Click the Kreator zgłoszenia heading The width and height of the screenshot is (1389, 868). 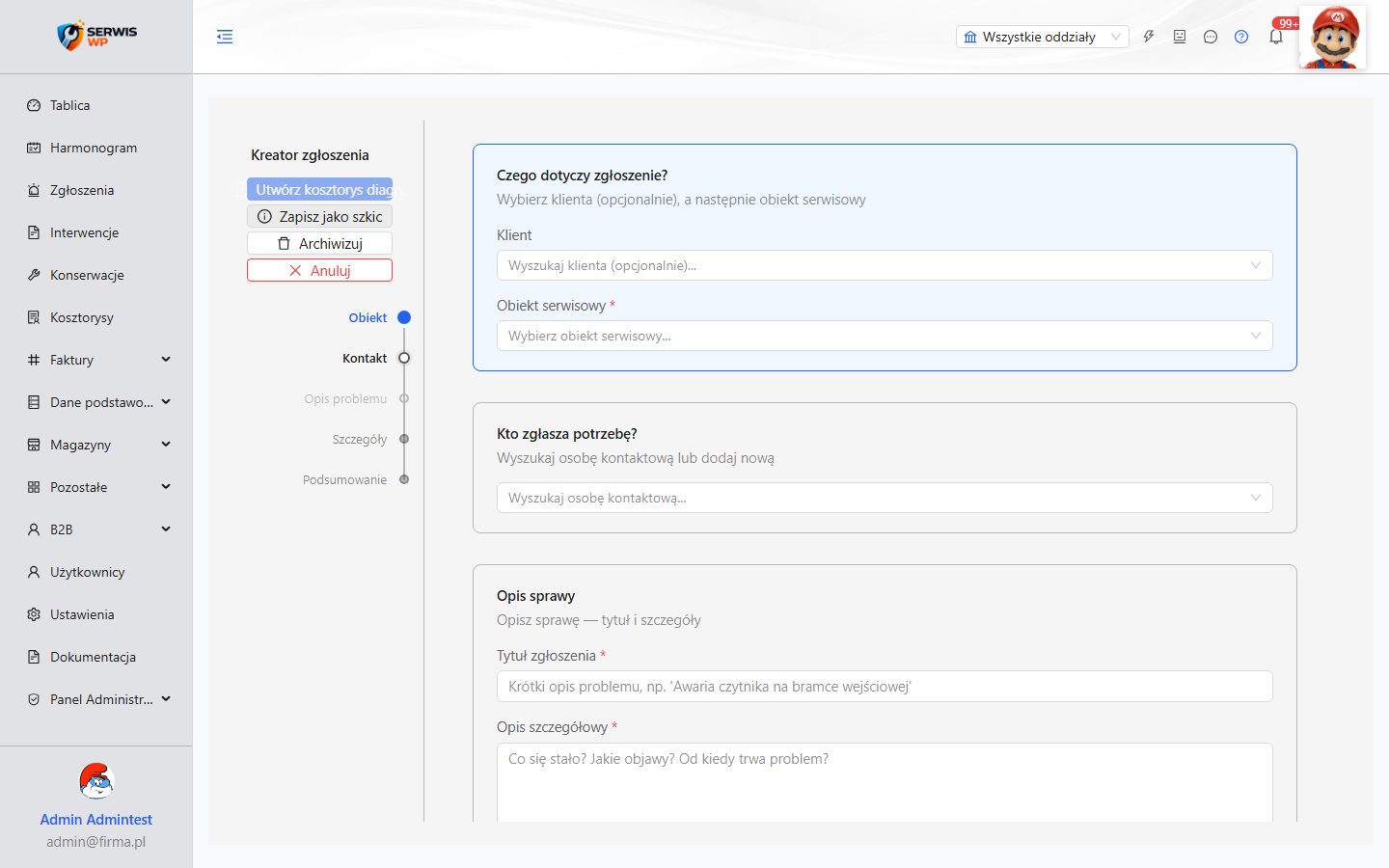(310, 155)
